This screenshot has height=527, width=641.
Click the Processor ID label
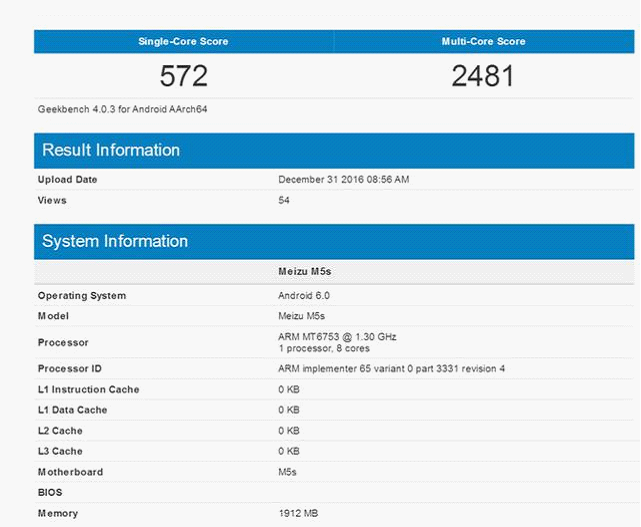[x=69, y=369]
